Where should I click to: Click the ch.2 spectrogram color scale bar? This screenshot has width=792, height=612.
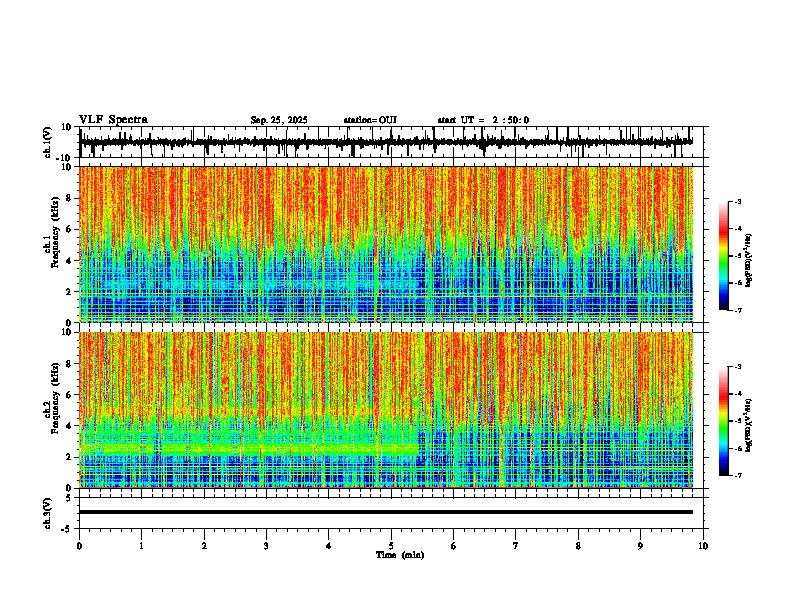[724, 421]
